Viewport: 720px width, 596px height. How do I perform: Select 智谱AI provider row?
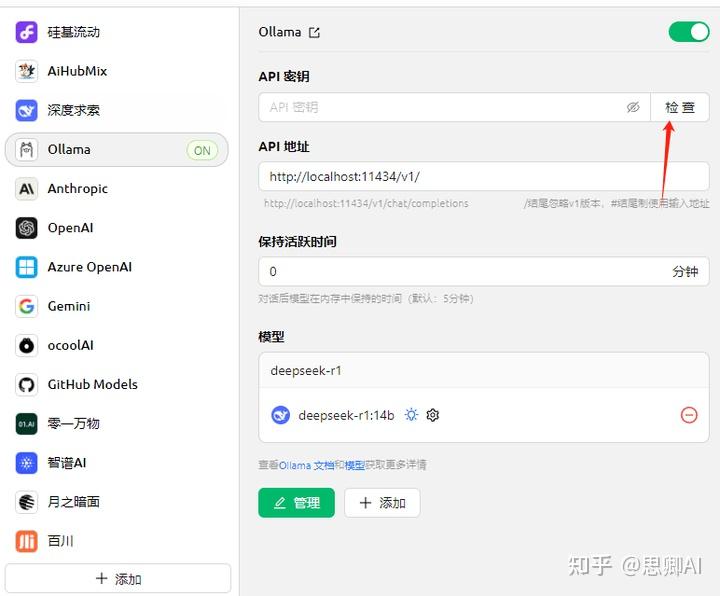(117, 463)
